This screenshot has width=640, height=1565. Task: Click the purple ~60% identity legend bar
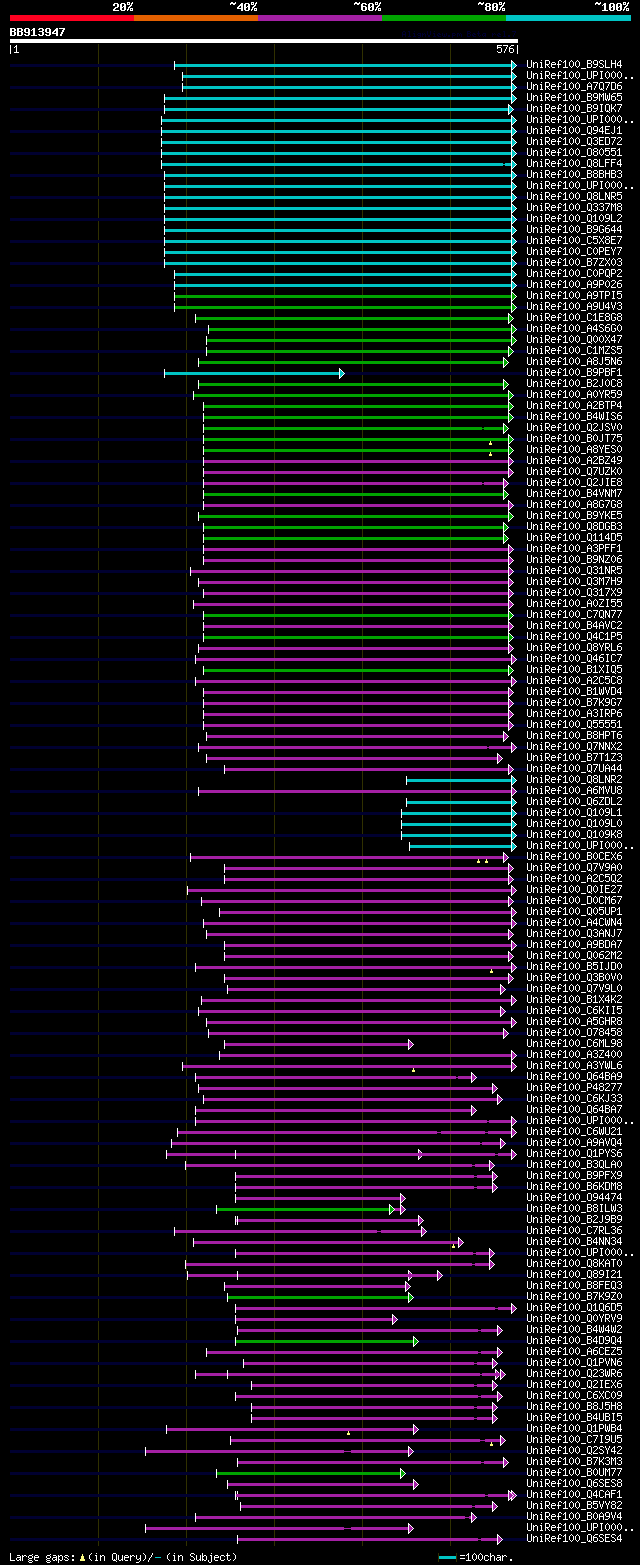tap(319, 17)
